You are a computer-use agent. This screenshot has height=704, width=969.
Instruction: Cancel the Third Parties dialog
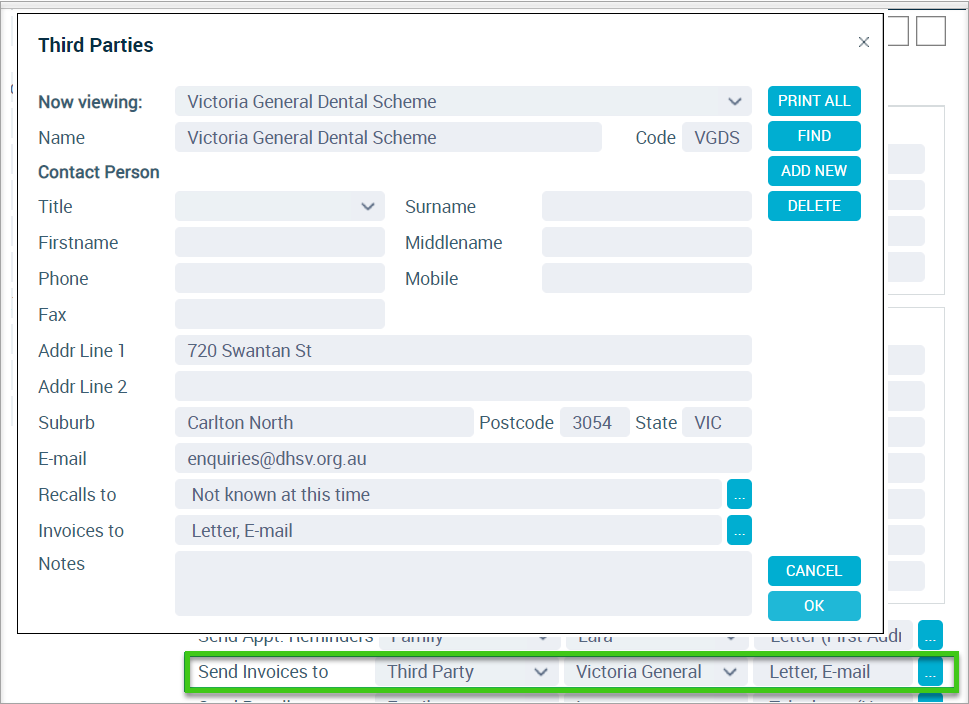(x=814, y=570)
